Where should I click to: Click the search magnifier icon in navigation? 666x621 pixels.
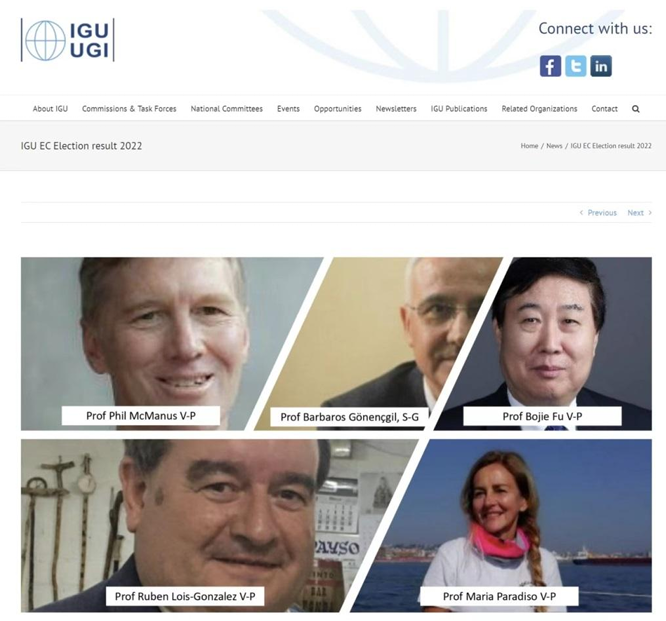pyautogui.click(x=635, y=109)
